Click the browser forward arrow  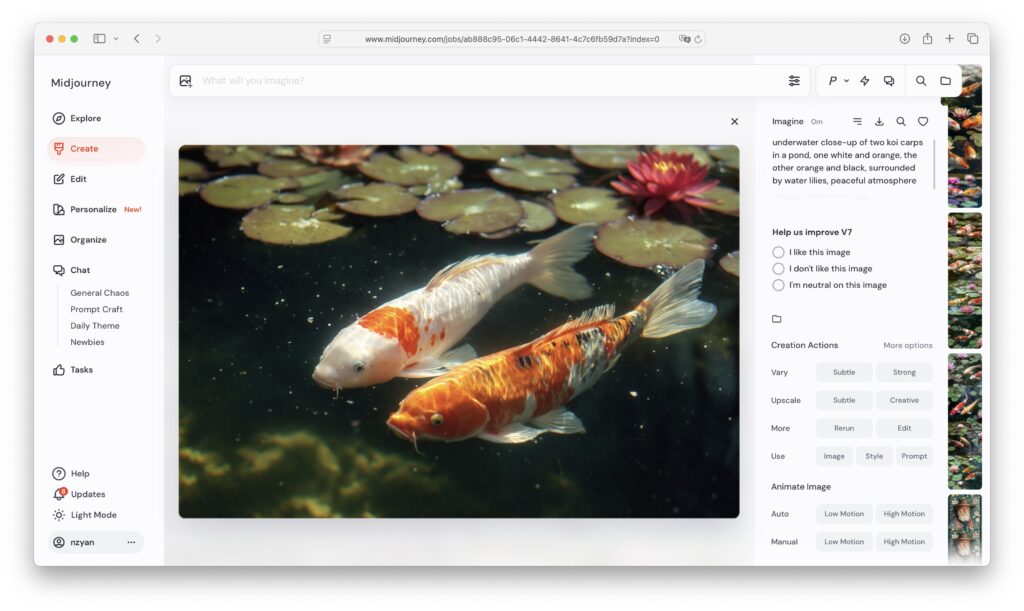[158, 39]
